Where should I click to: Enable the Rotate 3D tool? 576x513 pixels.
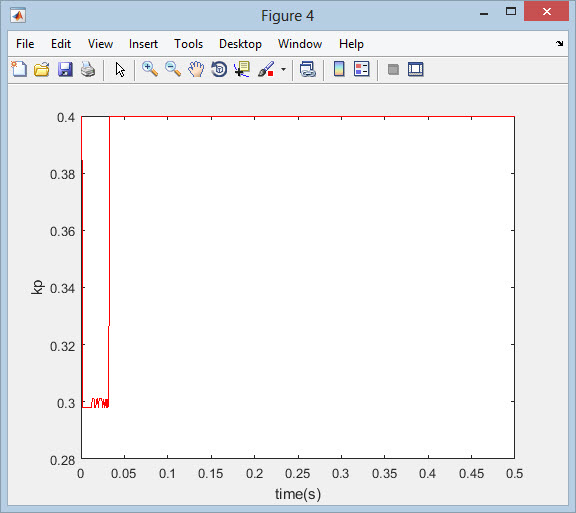coord(219,69)
